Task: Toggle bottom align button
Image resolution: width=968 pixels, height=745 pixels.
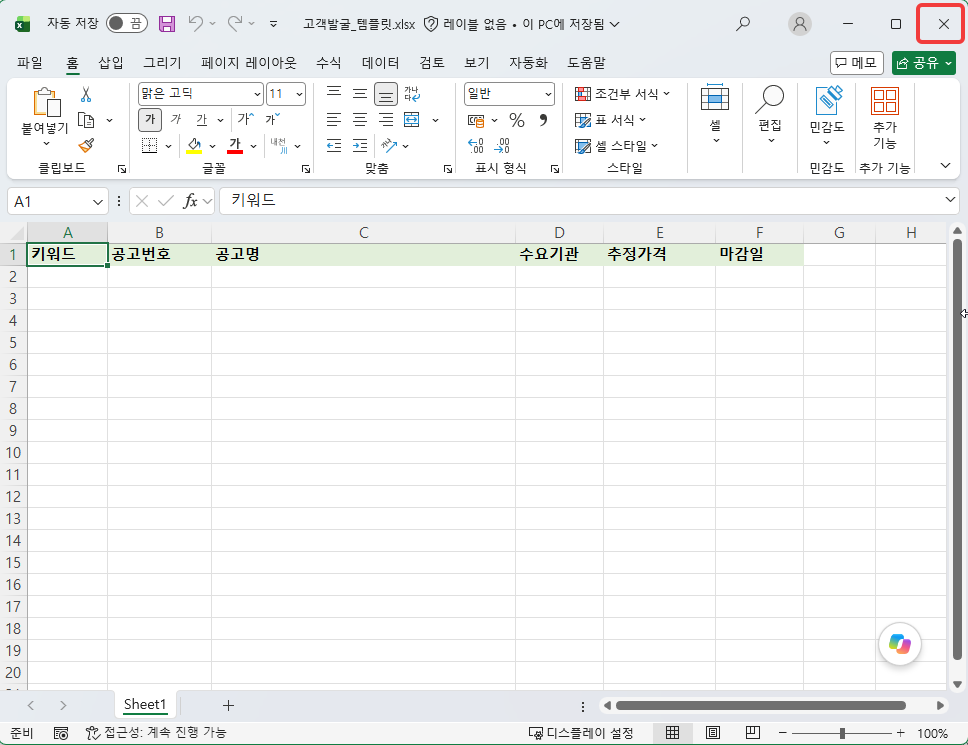Action: click(x=386, y=94)
